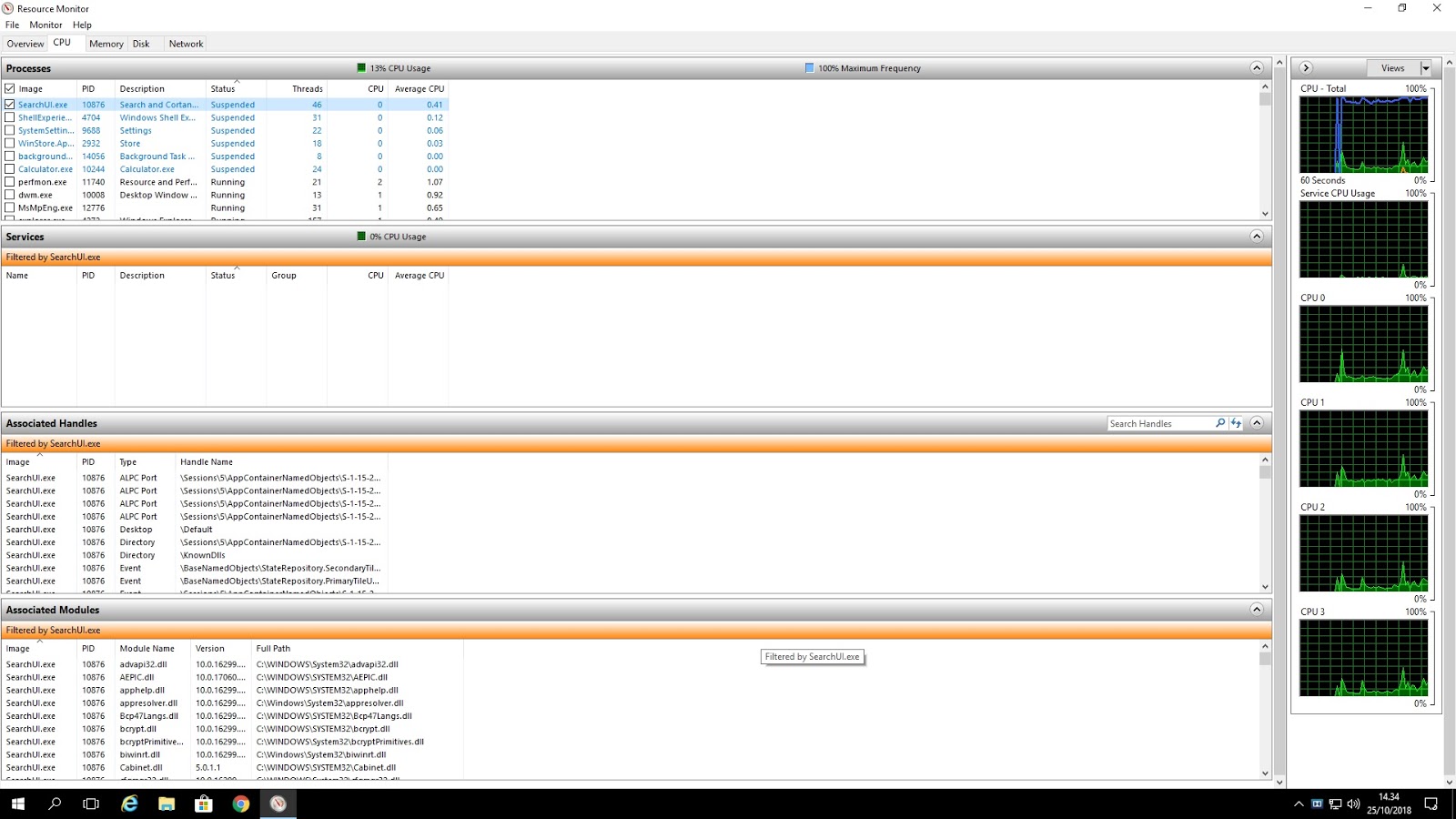The height and width of the screenshot is (819, 1456).
Task: Open the Action Center notifications icon
Action: (1431, 804)
